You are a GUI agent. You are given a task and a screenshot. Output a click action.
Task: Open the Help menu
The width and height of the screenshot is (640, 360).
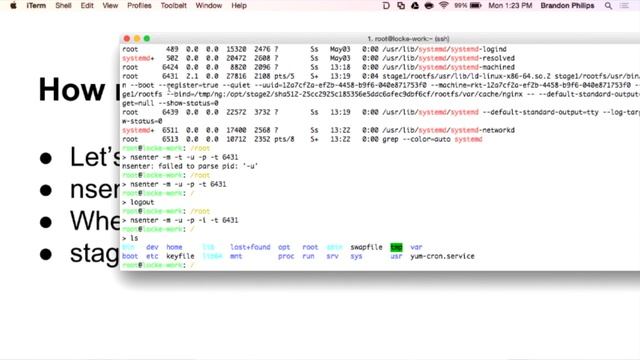click(x=239, y=6)
